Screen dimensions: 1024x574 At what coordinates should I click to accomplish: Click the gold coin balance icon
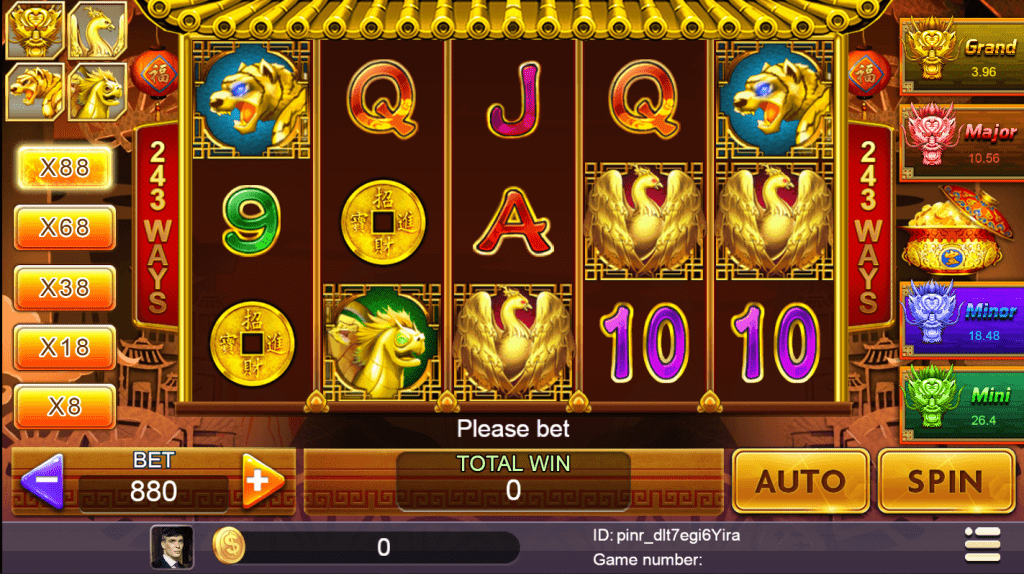coord(229,546)
